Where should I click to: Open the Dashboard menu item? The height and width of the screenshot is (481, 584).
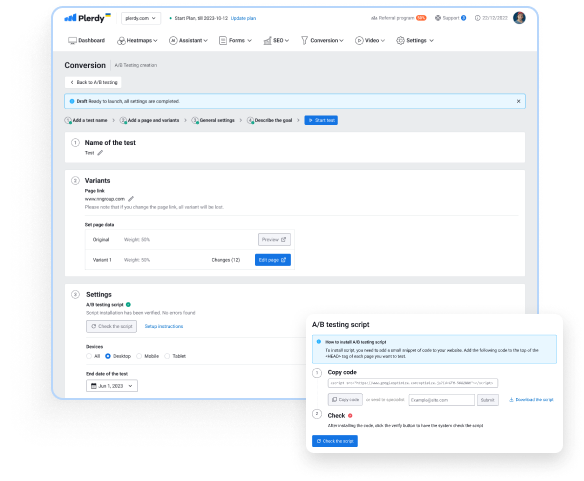pyautogui.click(x=86, y=40)
